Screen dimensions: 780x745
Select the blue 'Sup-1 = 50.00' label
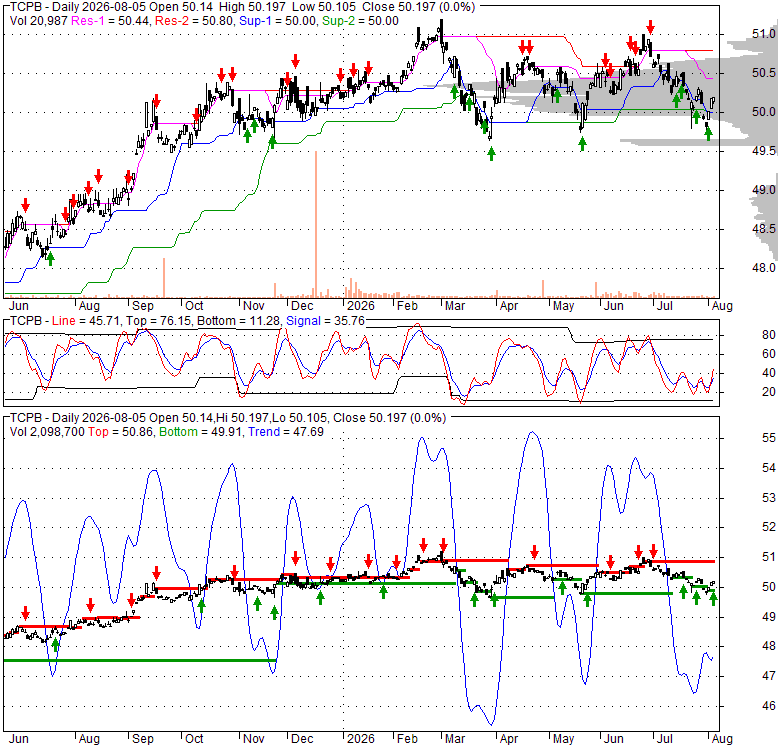[x=278, y=21]
